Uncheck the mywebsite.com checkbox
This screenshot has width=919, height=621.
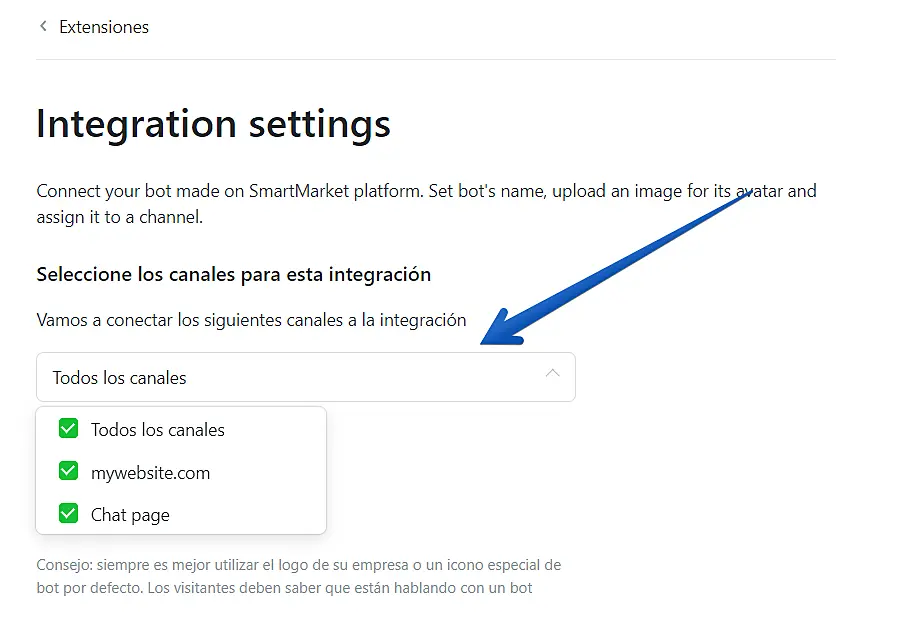click(x=68, y=471)
